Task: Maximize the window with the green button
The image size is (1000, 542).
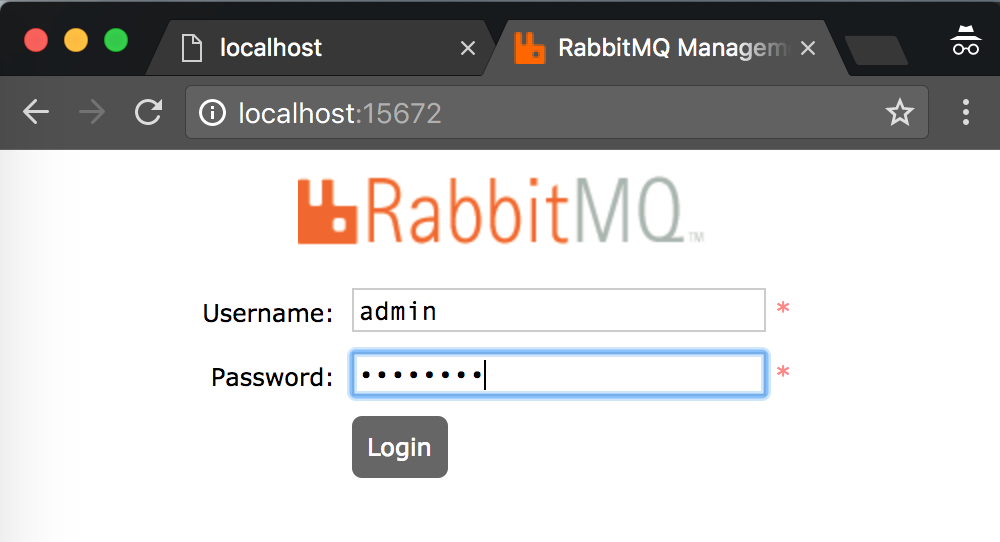Action: 116,40
